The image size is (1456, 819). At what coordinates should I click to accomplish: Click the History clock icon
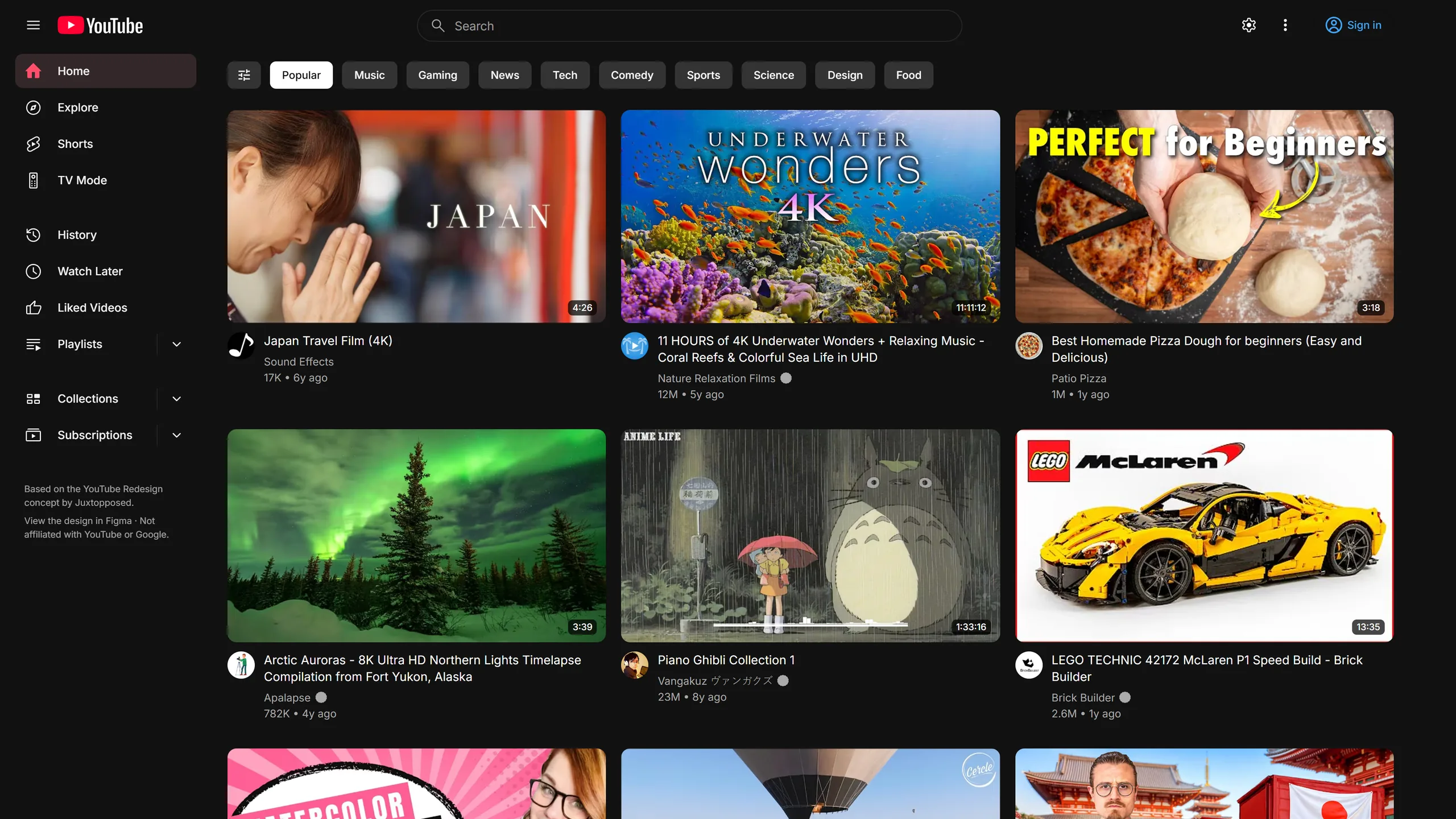pyautogui.click(x=34, y=235)
